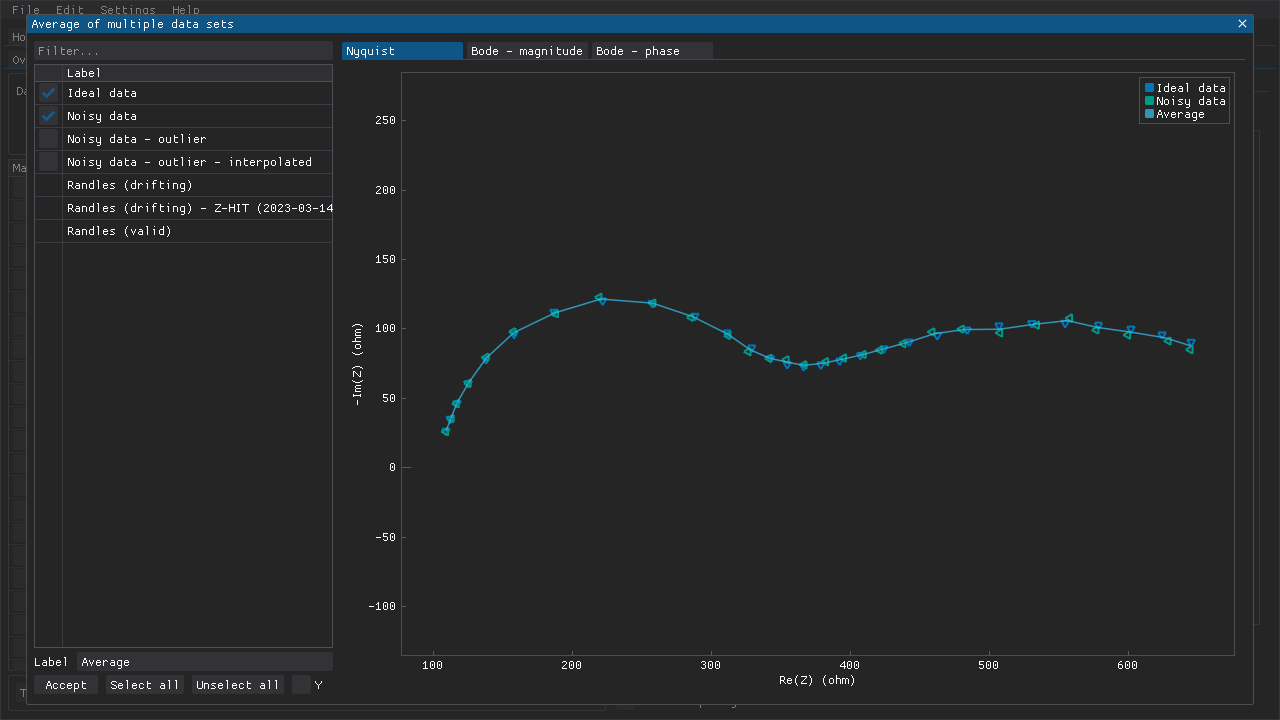The image size is (1280, 720).
Task: Click the Label field containing Average
Action: click(205, 662)
